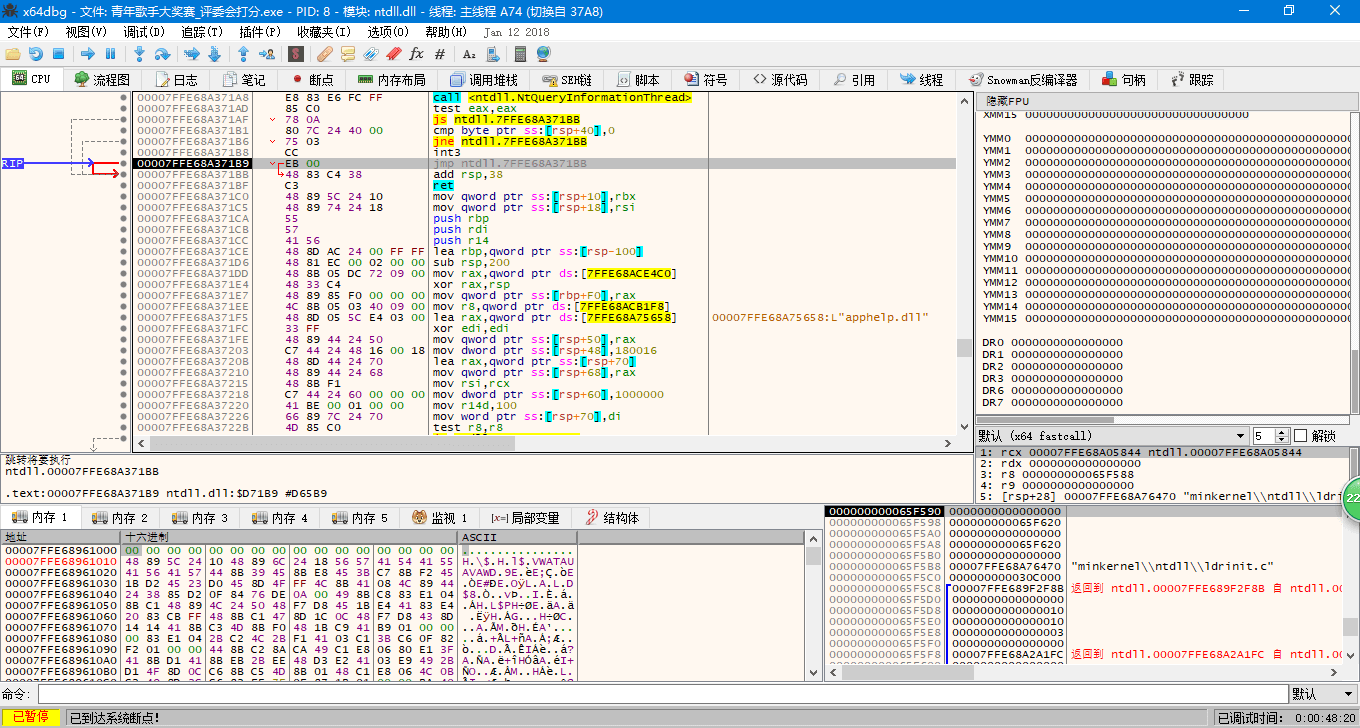Viewport: 1360px width, 728px height.
Task: Click the Step Over toolbar icon
Action: (163, 54)
